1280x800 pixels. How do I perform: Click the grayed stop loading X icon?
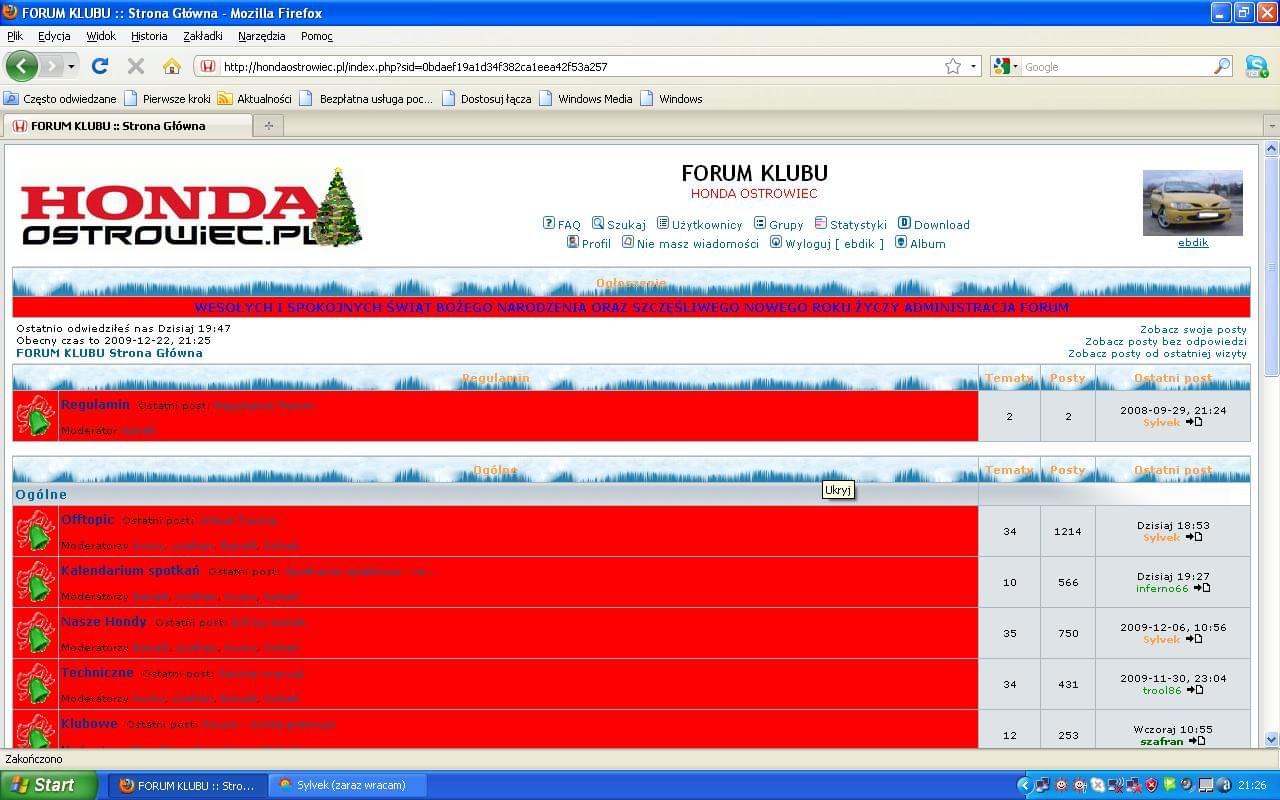[x=136, y=66]
